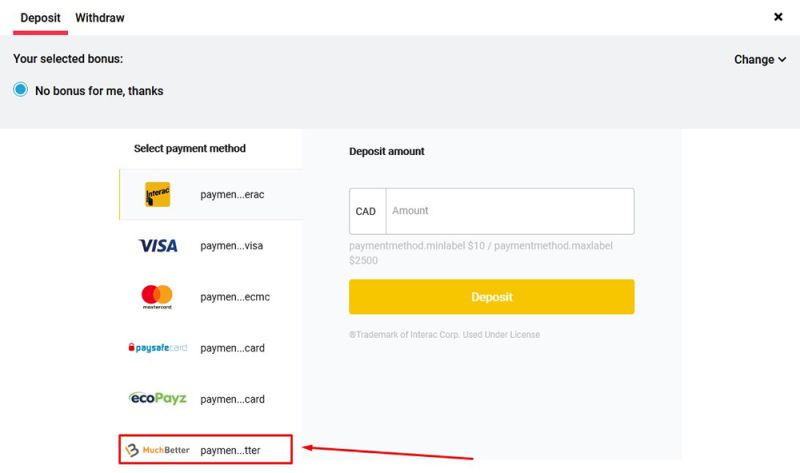Focus the Amount input field
This screenshot has width=800, height=473.
(509, 211)
